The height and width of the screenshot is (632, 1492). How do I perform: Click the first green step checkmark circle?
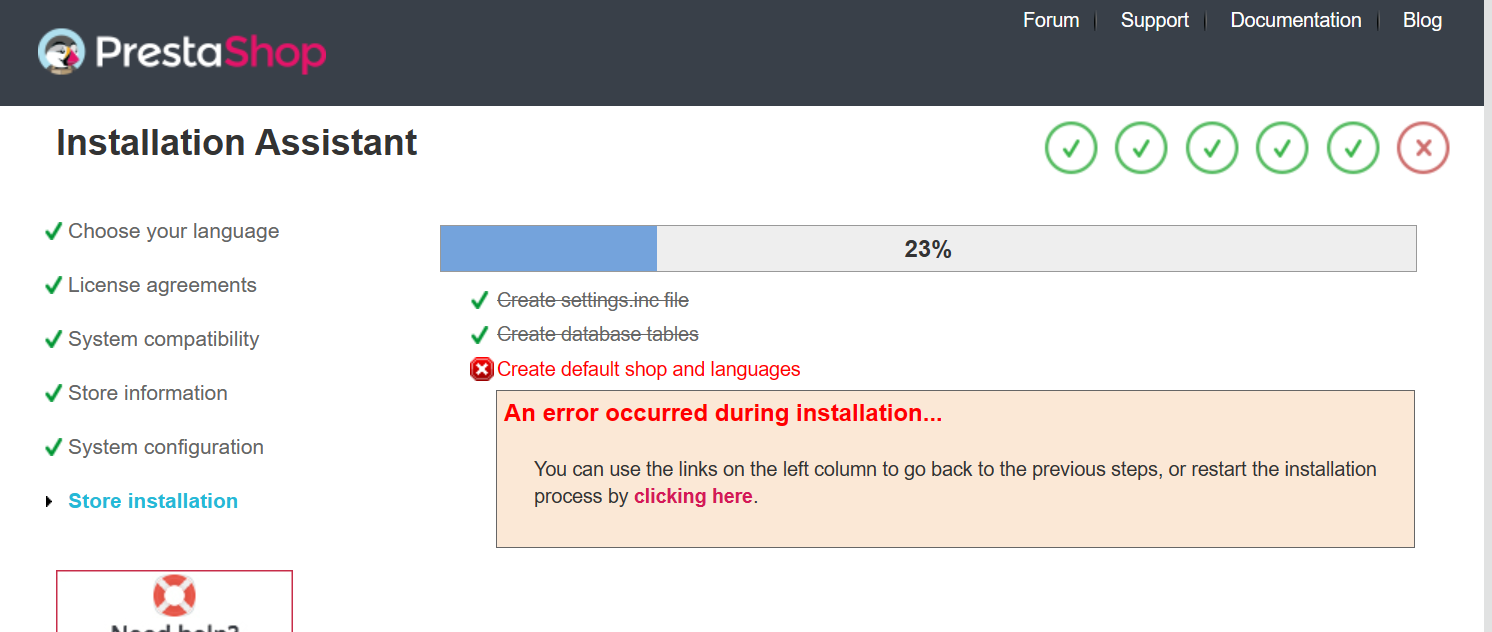point(1071,148)
